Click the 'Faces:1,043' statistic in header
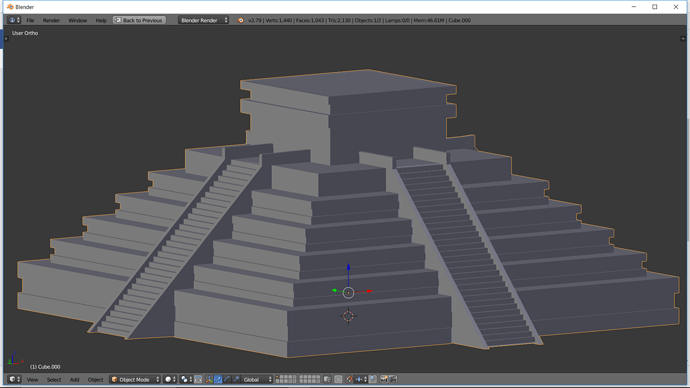The height and width of the screenshot is (388, 690). (x=310, y=20)
